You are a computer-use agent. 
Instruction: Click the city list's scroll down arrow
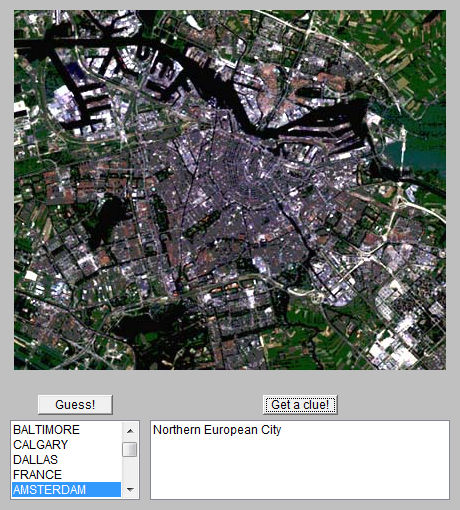click(x=130, y=490)
